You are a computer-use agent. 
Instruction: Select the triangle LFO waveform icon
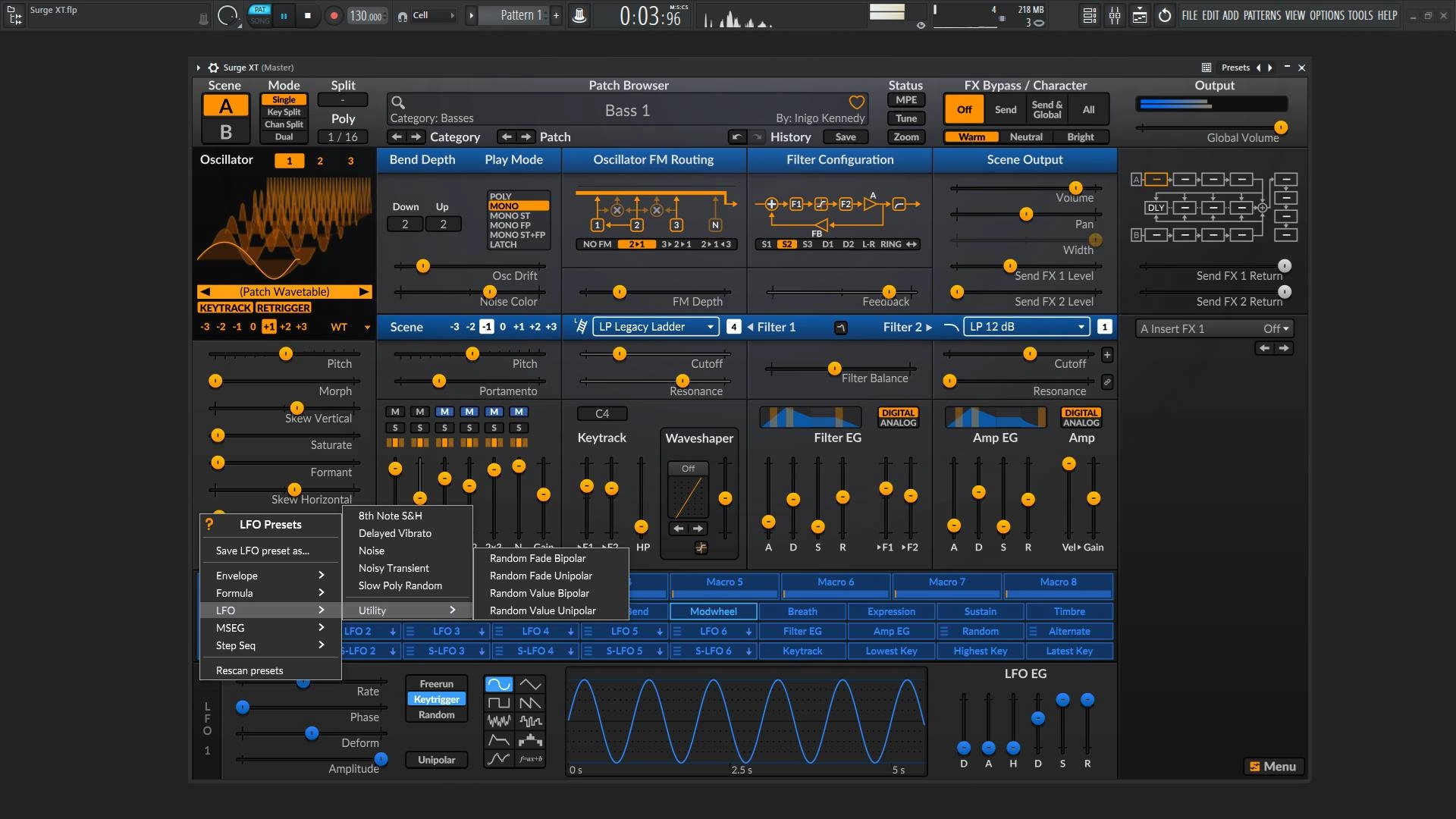tap(530, 685)
